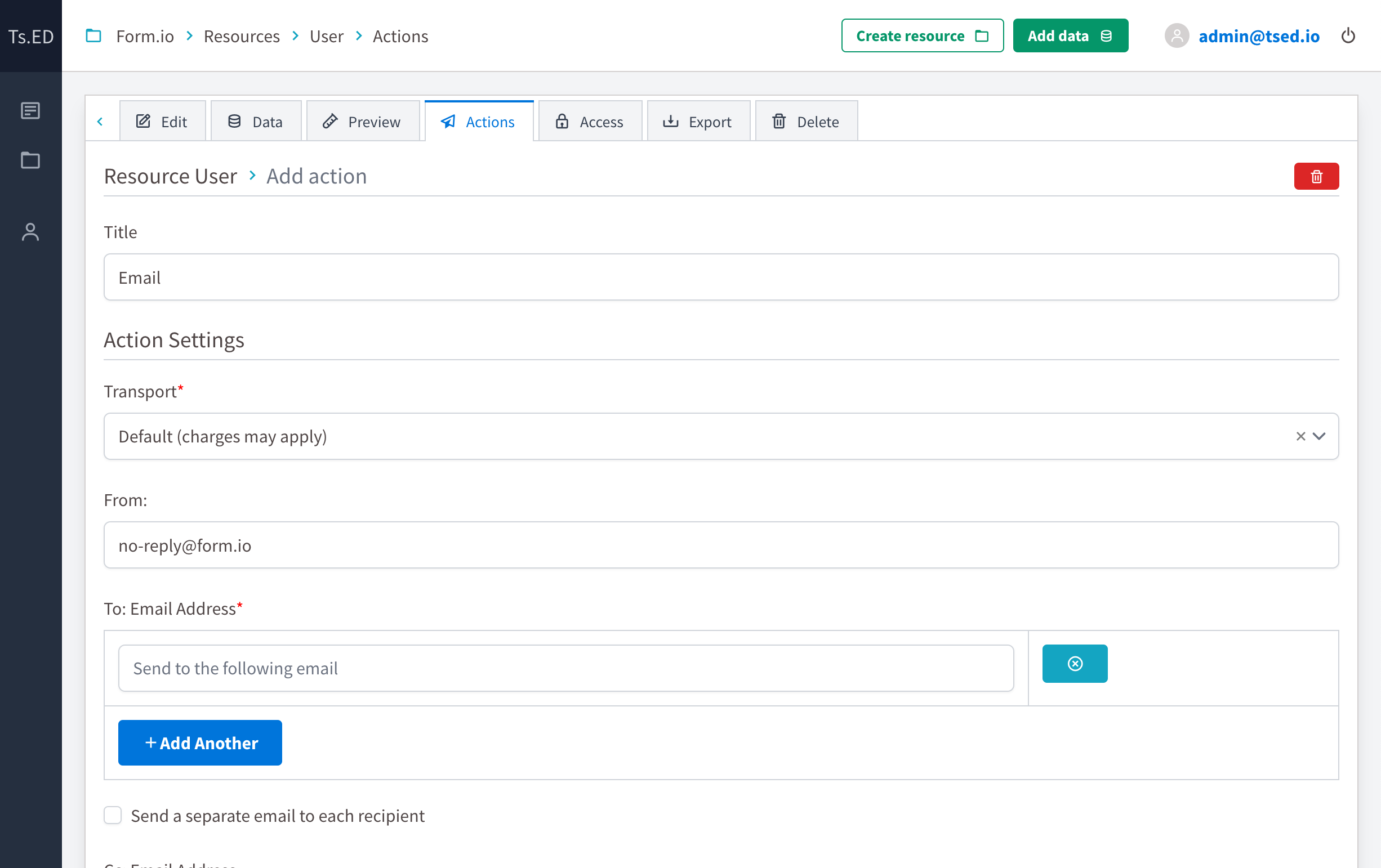Screen dimensions: 1381x868
Task: Open the user profile icon in sidebar
Action: 30,232
